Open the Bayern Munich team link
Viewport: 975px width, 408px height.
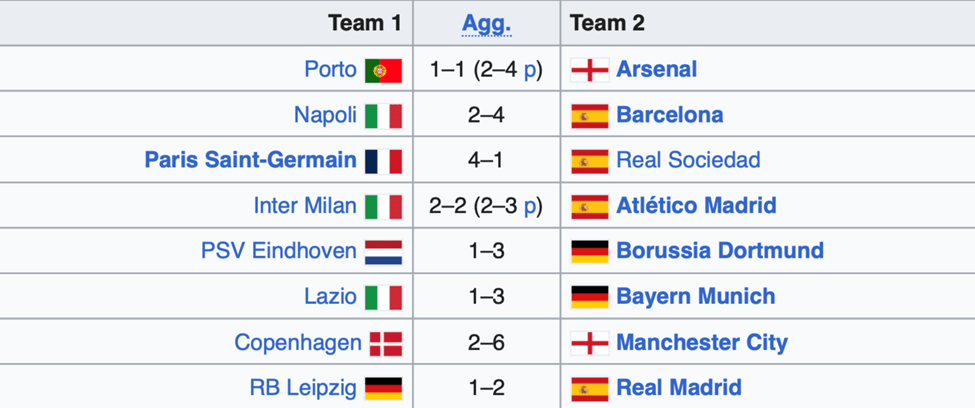pos(696,297)
